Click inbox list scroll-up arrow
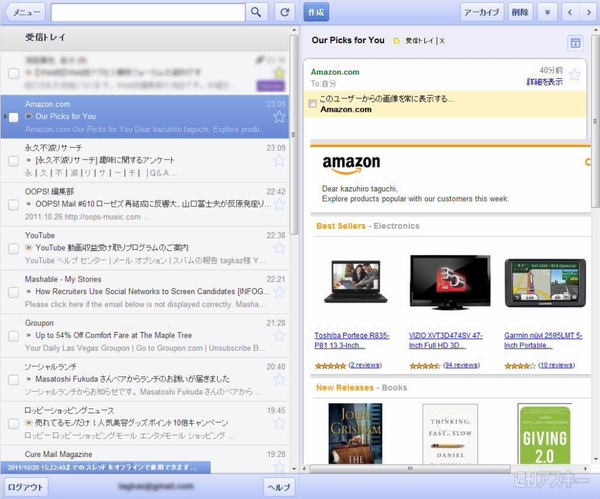Image resolution: width=600 pixels, height=499 pixels. pyautogui.click(x=294, y=30)
